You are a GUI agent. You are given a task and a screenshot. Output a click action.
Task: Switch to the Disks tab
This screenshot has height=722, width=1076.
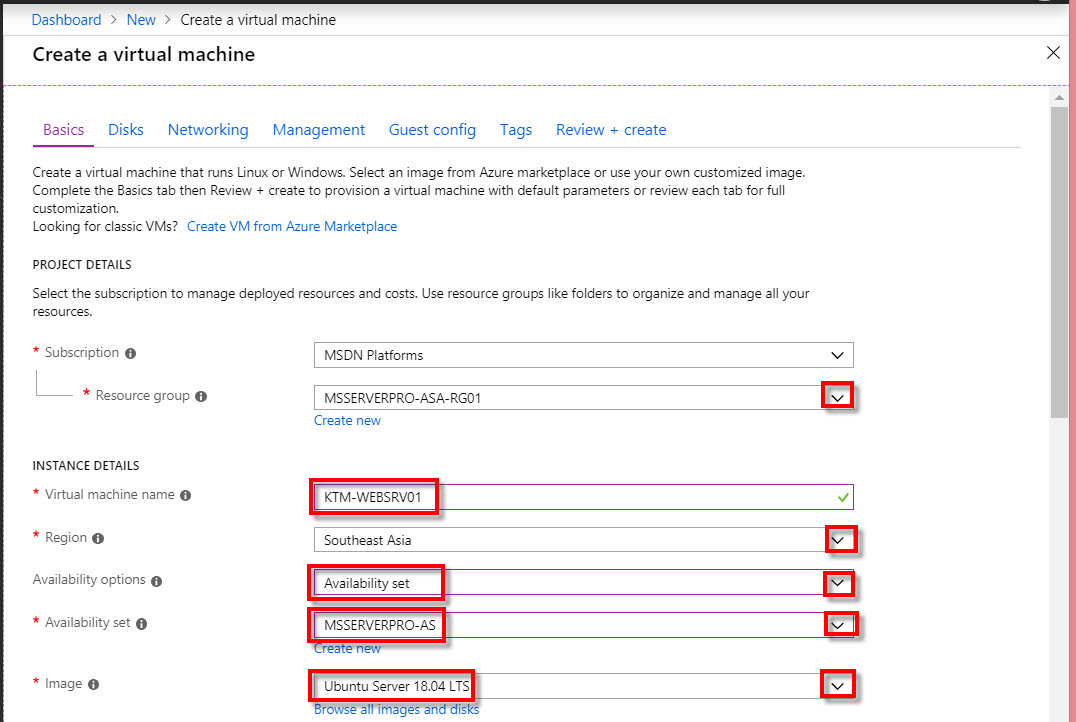[125, 129]
